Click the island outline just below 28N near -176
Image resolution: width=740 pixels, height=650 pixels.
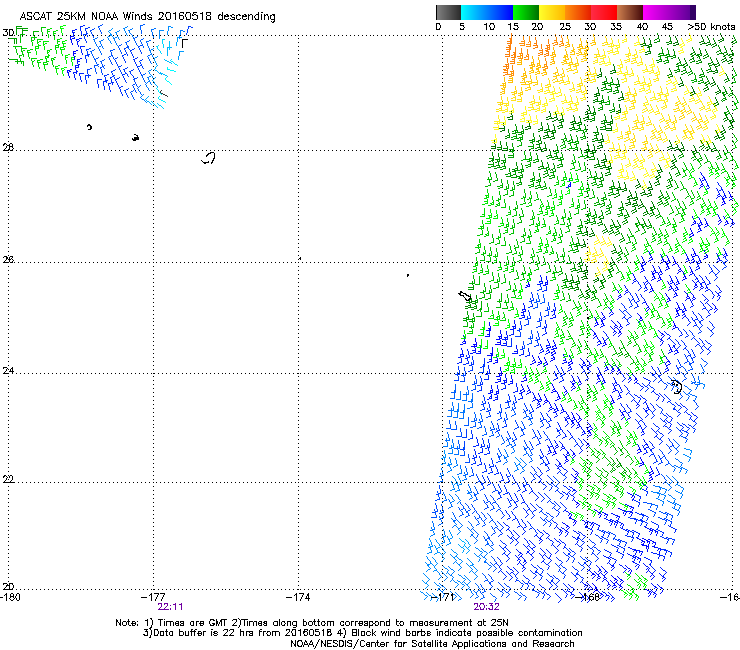point(209,158)
